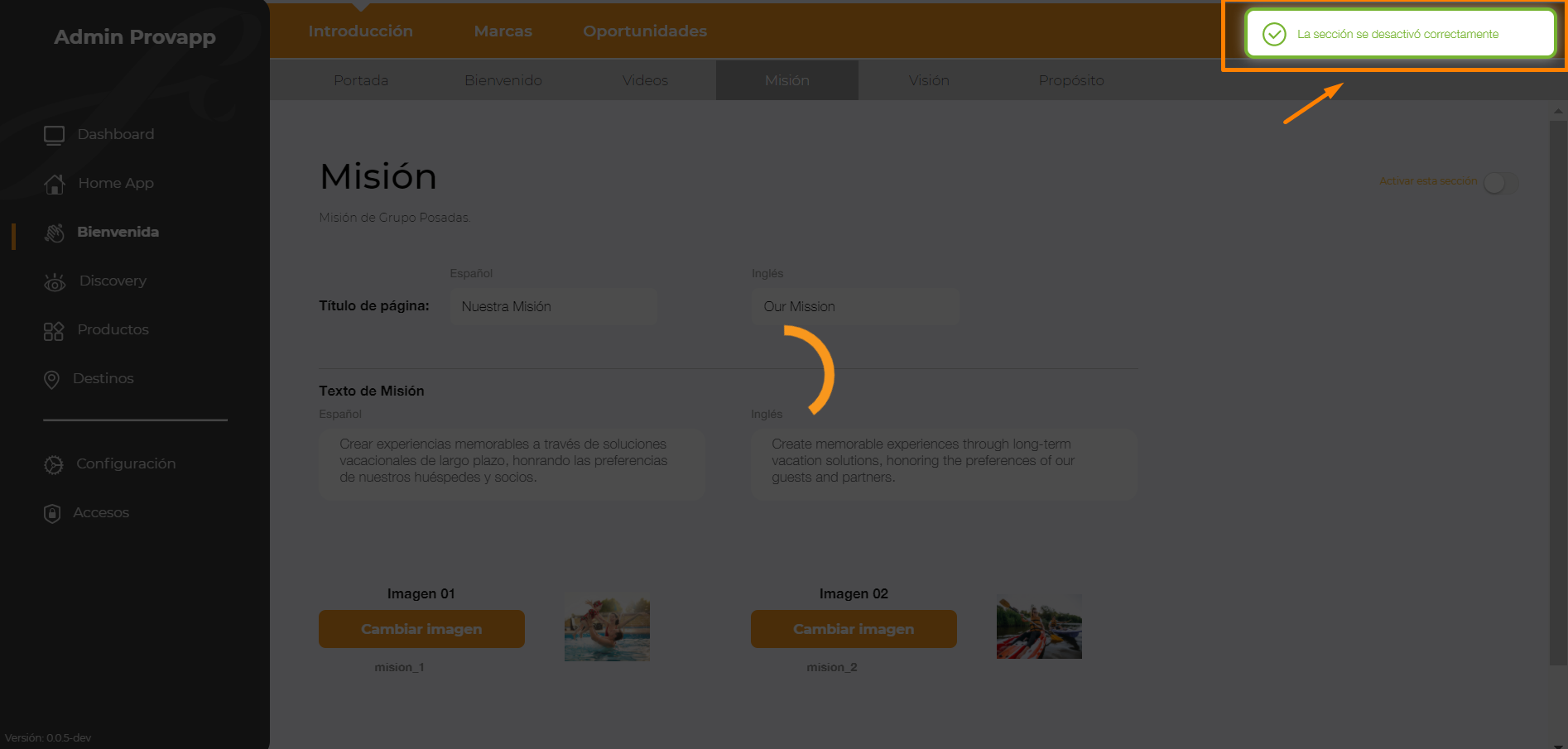Open the Introducción top tab
Screen dimensions: 1568x749
point(360,31)
